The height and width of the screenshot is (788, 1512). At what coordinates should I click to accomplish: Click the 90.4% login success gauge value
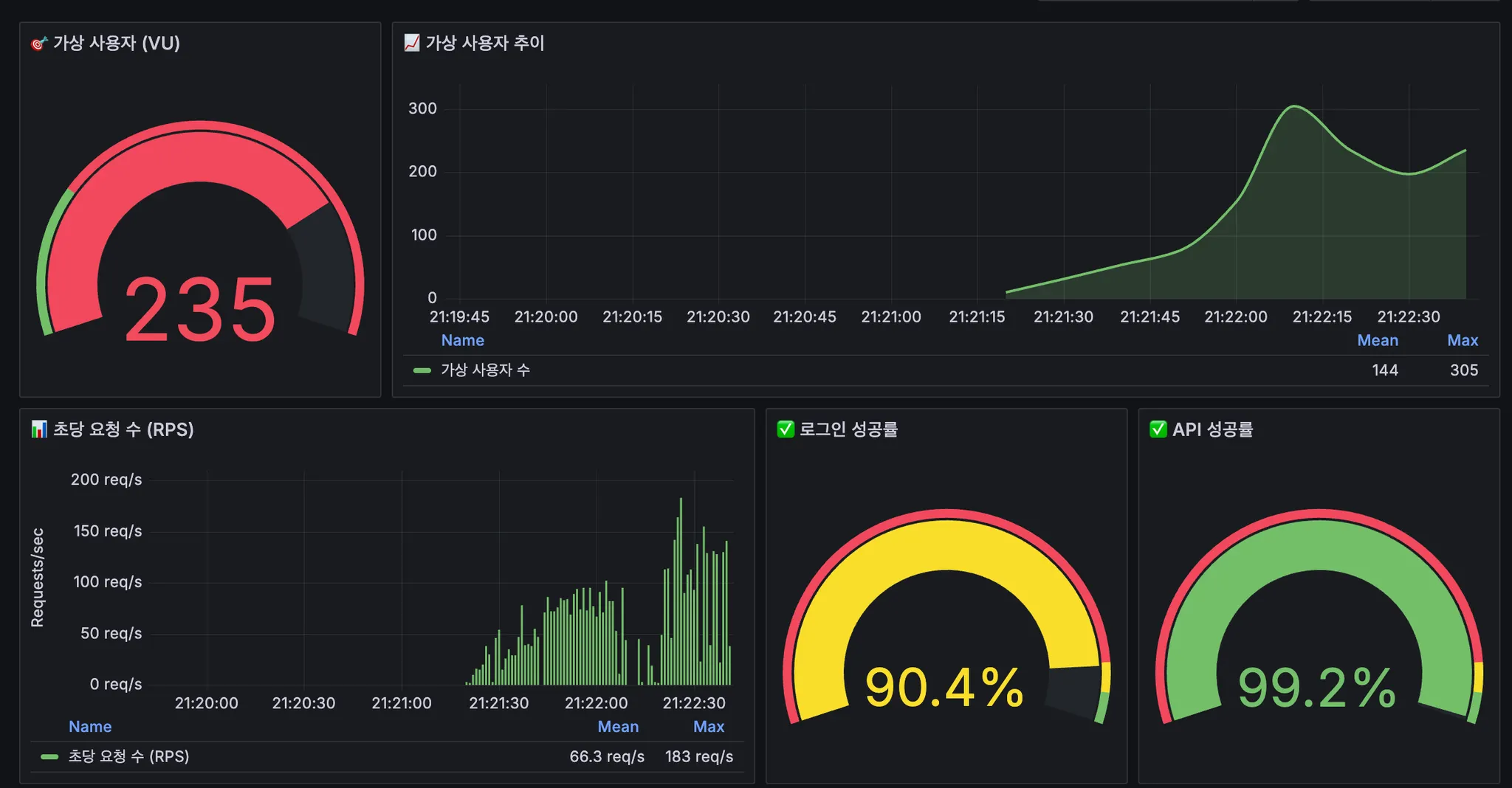coord(944,688)
